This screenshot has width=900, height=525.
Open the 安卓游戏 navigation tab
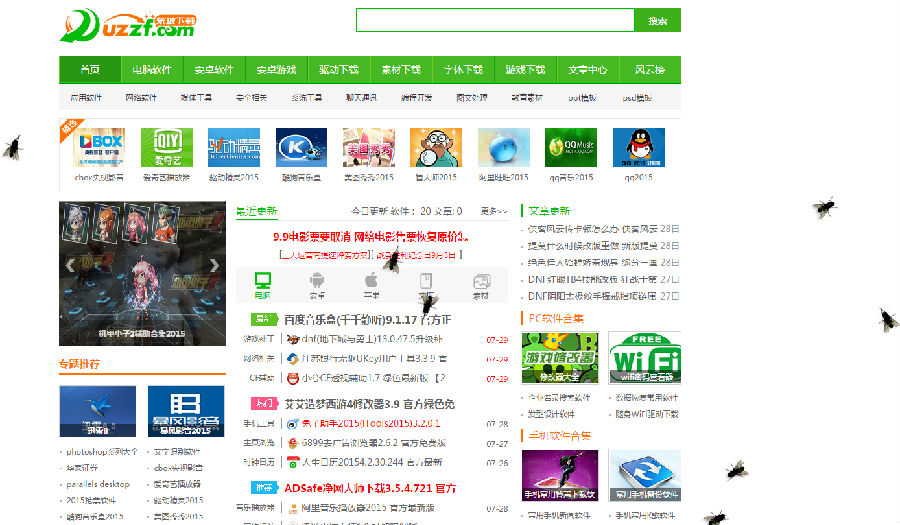277,69
